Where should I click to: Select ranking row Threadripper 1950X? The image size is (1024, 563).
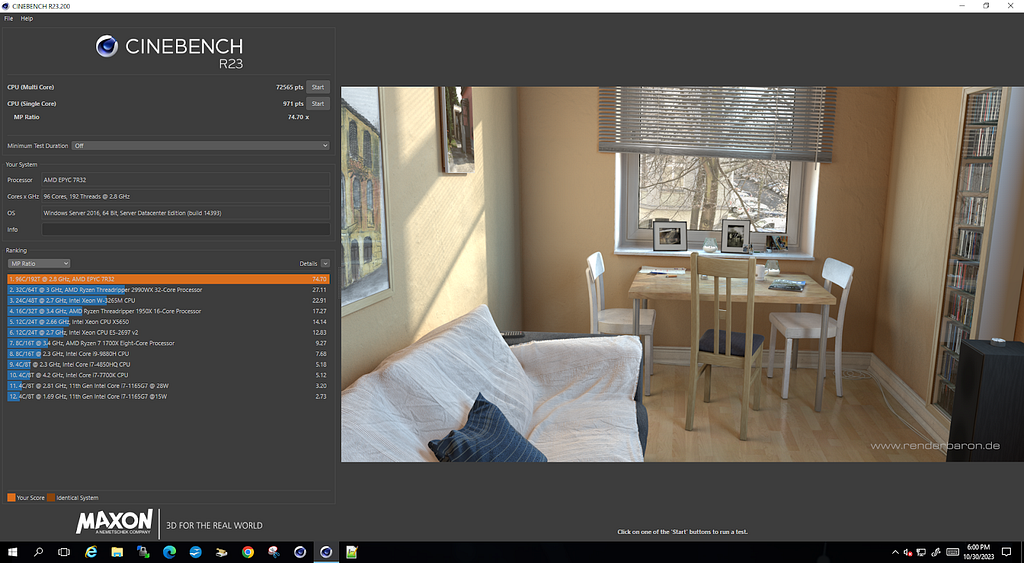click(x=168, y=311)
